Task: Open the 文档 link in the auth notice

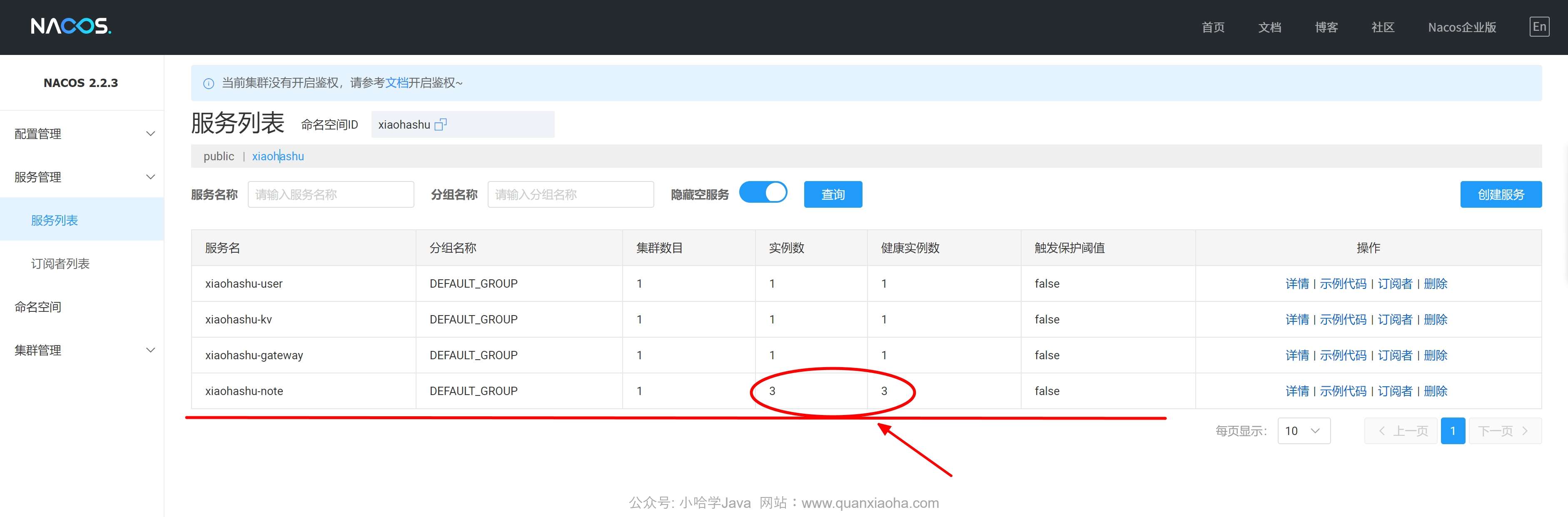Action: click(x=397, y=83)
